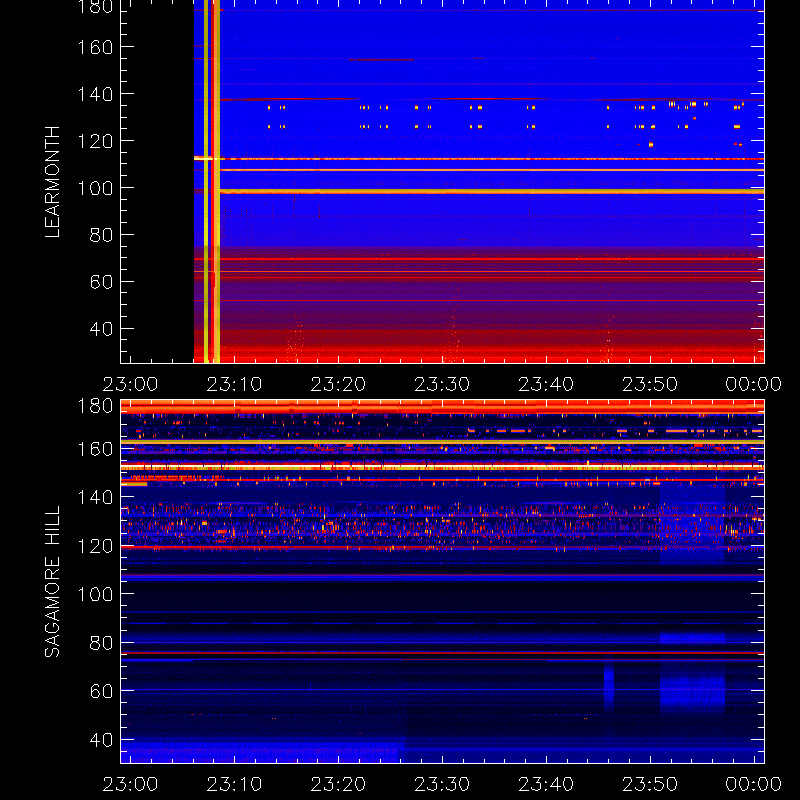The image size is (800, 800).
Task: Click the 120 frequency label on Learmonth axis
Action: (x=95, y=141)
